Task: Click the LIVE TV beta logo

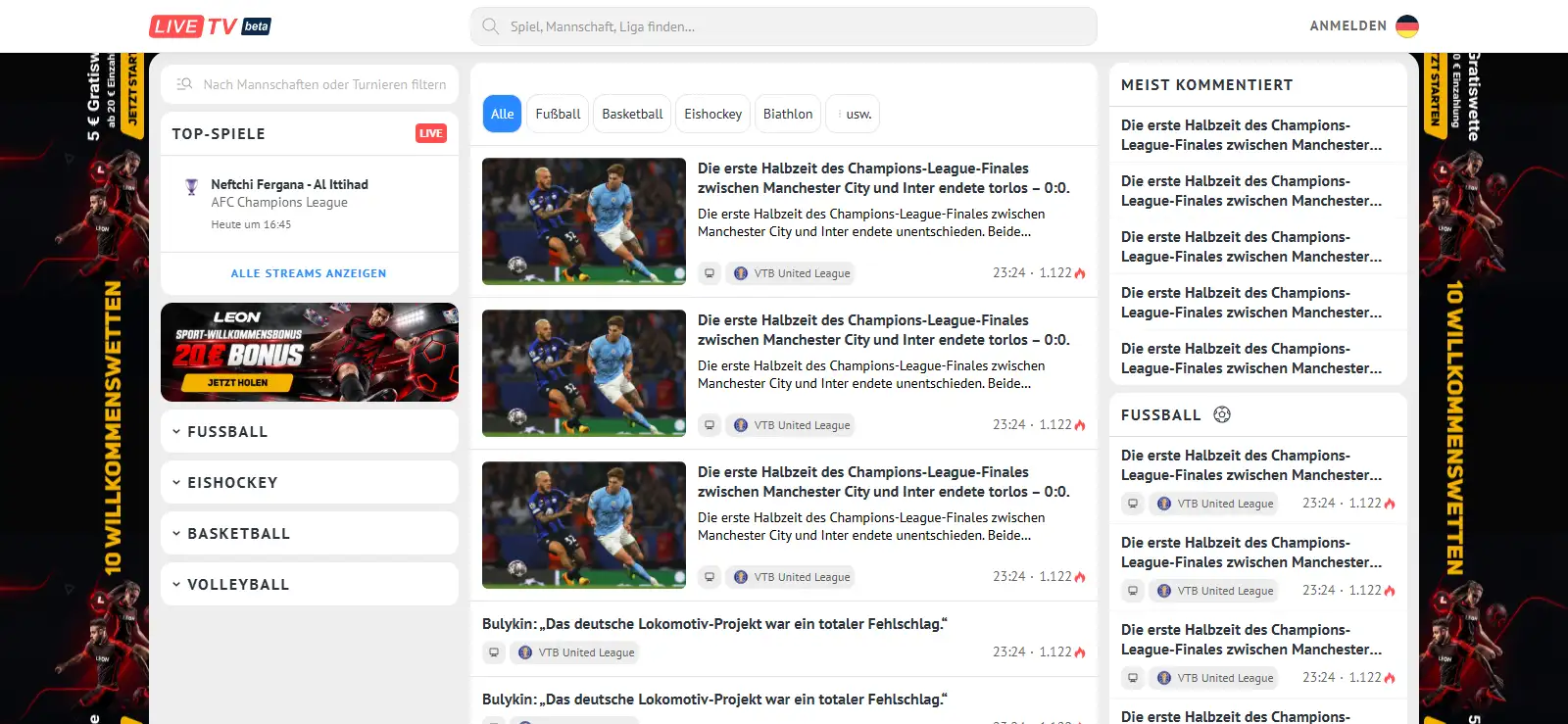Action: tap(210, 26)
